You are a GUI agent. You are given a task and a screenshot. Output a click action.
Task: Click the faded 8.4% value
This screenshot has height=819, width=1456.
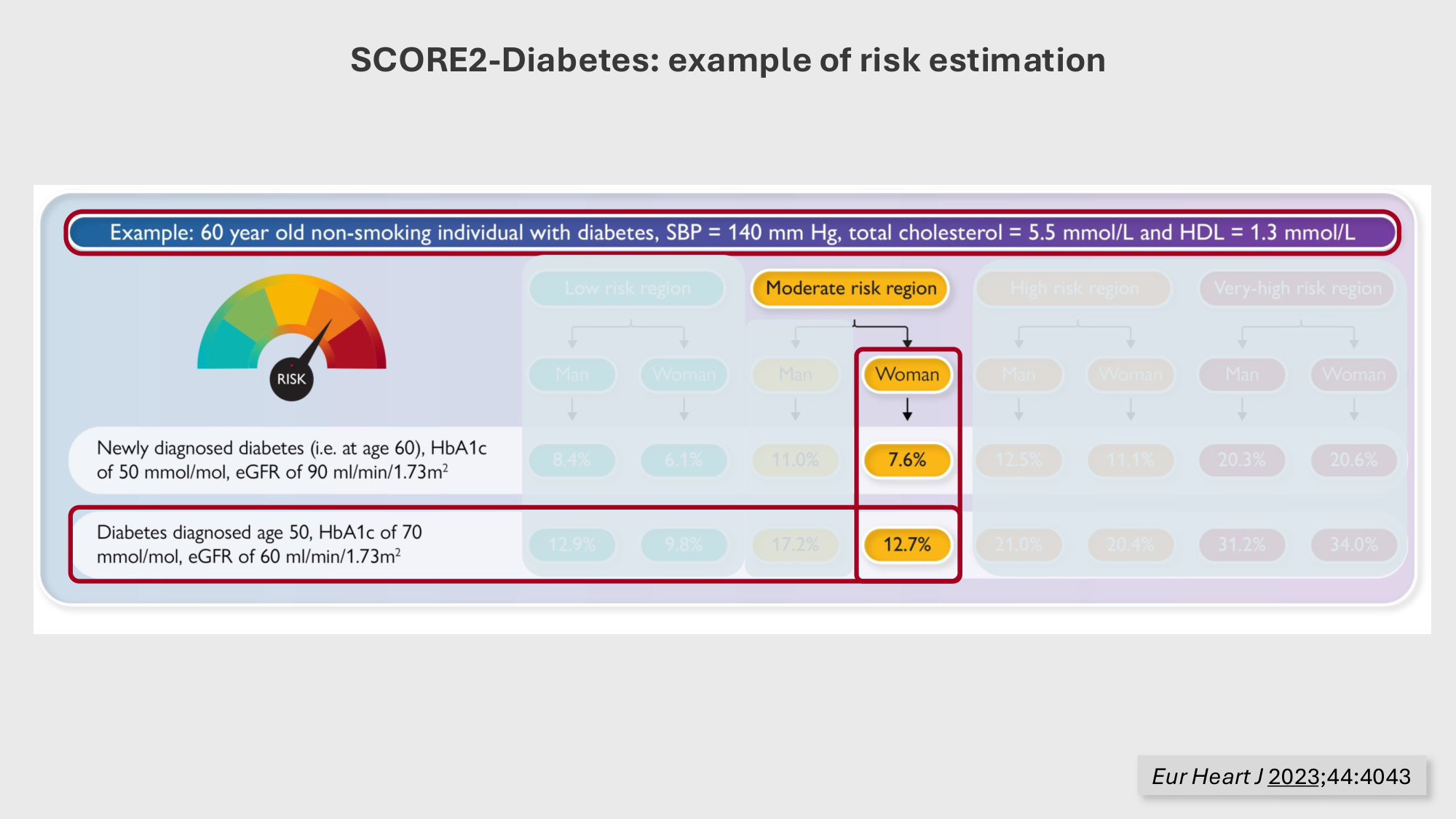(571, 460)
